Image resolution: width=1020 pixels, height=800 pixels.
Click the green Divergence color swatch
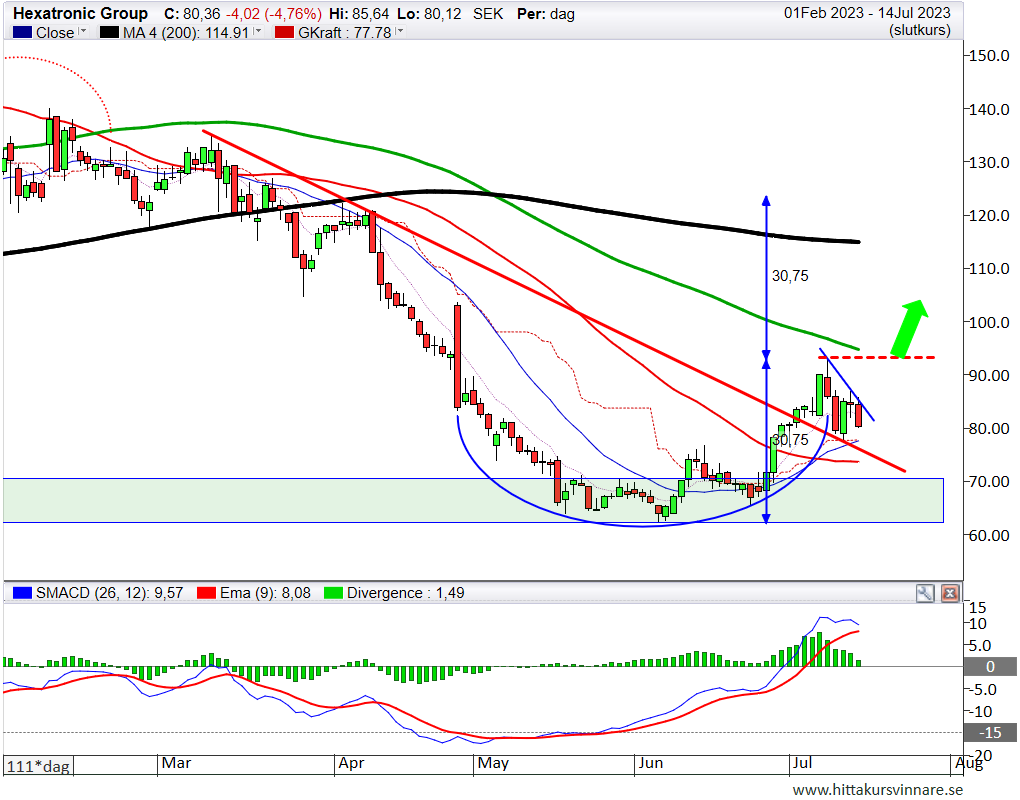[333, 593]
